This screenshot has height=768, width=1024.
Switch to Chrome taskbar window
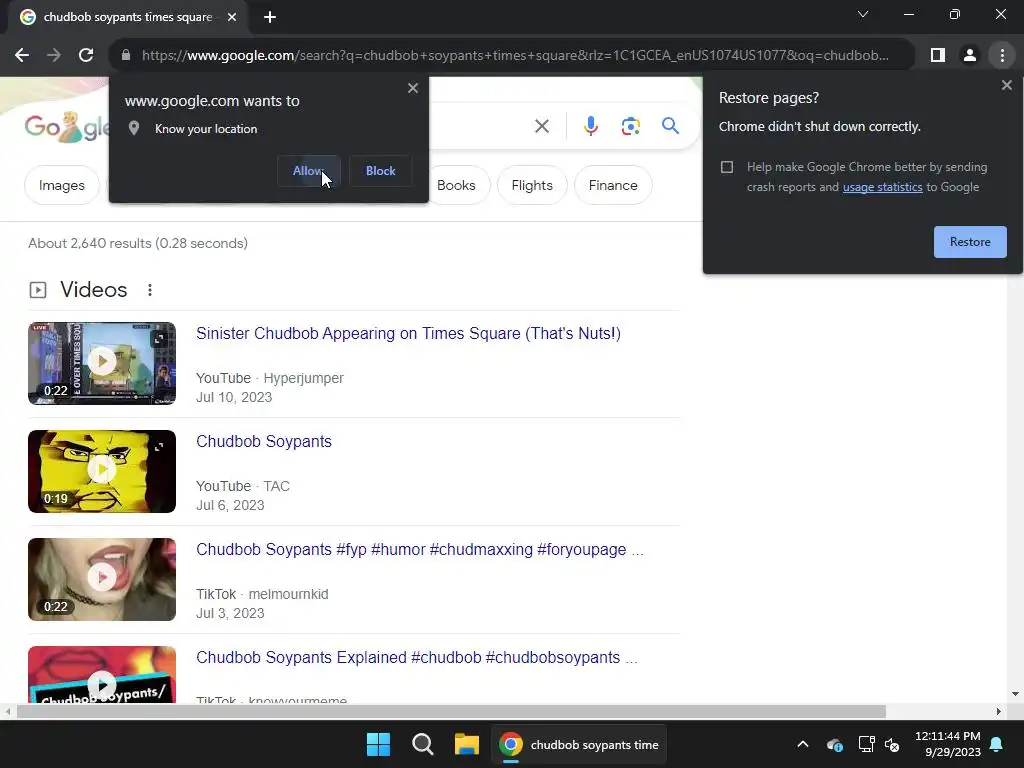pyautogui.click(x=579, y=744)
